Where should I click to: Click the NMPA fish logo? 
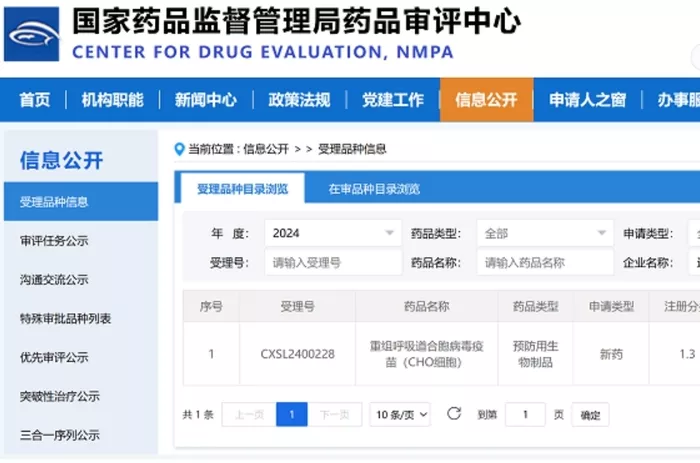[31, 34]
